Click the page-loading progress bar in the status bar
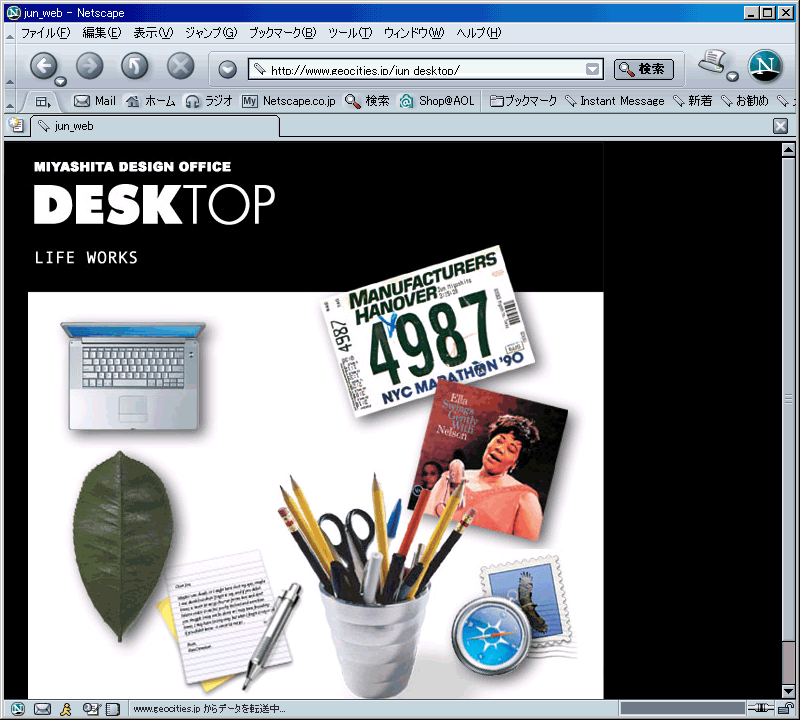Image resolution: width=800 pixels, height=720 pixels. [x=682, y=708]
